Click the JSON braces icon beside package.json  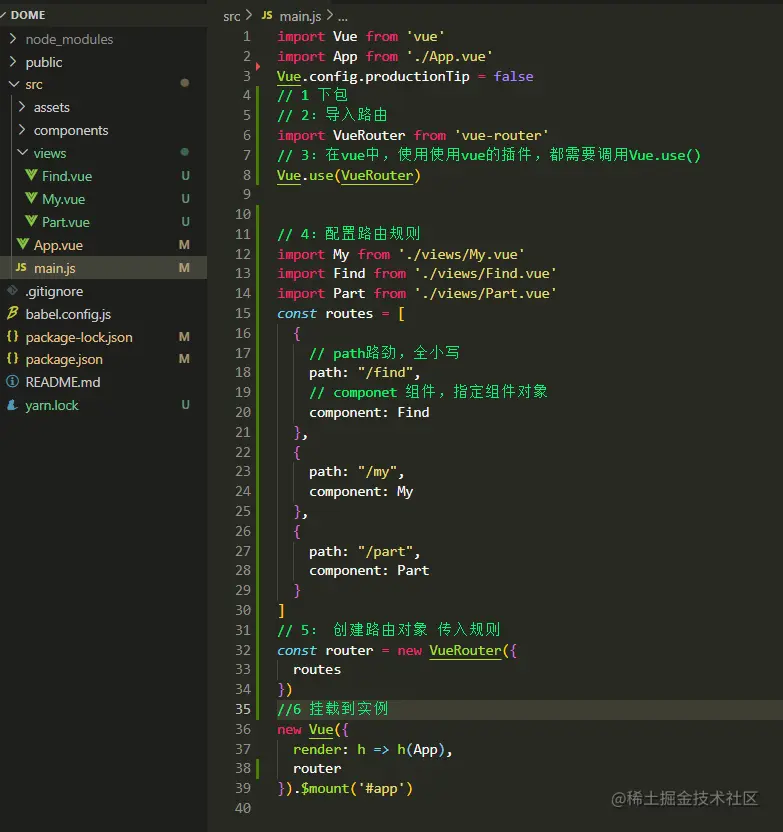click(x=12, y=359)
